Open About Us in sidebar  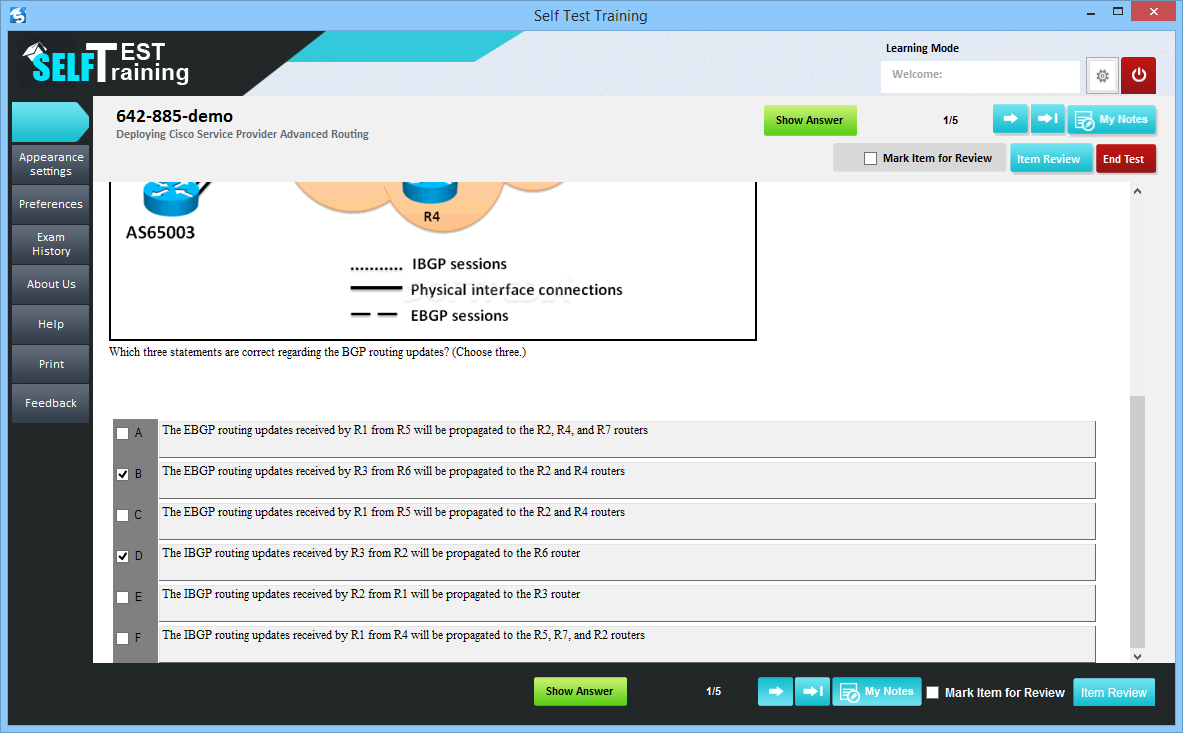click(x=51, y=284)
